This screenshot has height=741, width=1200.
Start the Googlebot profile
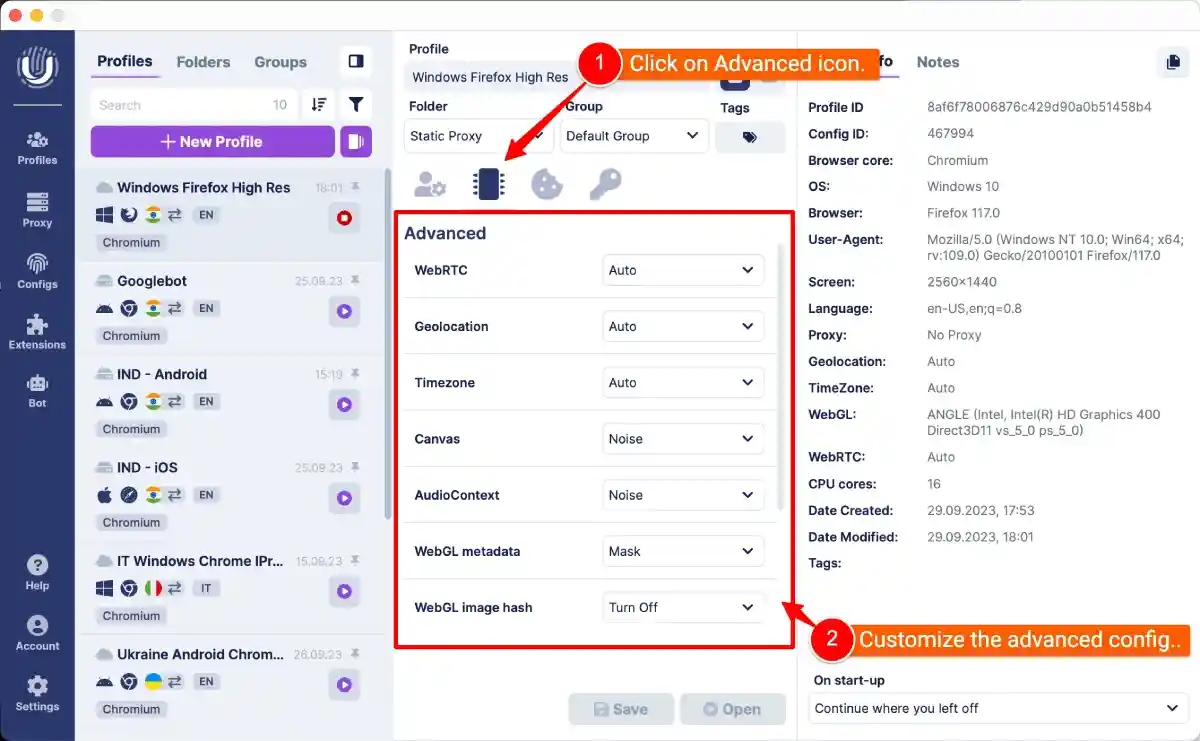click(x=344, y=312)
